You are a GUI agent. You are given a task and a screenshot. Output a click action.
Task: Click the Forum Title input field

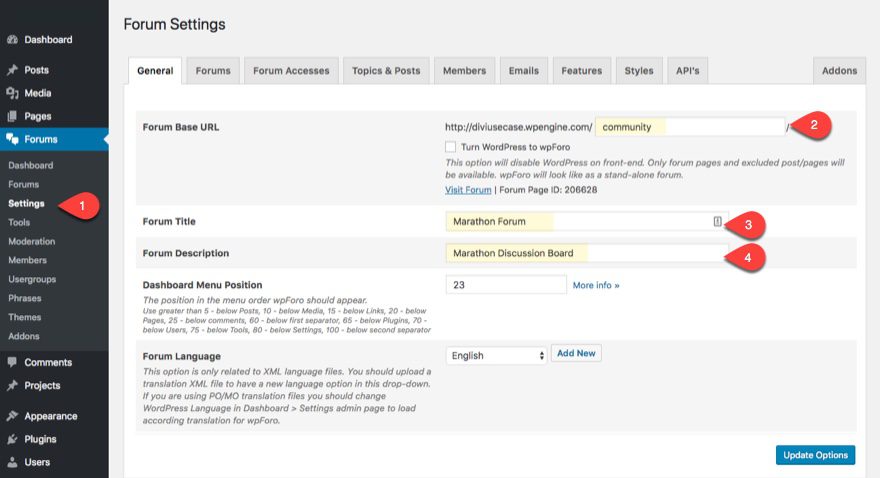[580, 222]
